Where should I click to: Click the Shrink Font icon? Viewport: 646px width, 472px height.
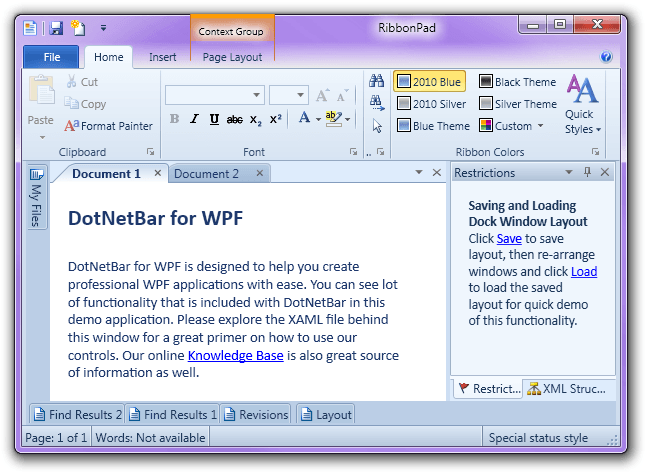(x=342, y=95)
